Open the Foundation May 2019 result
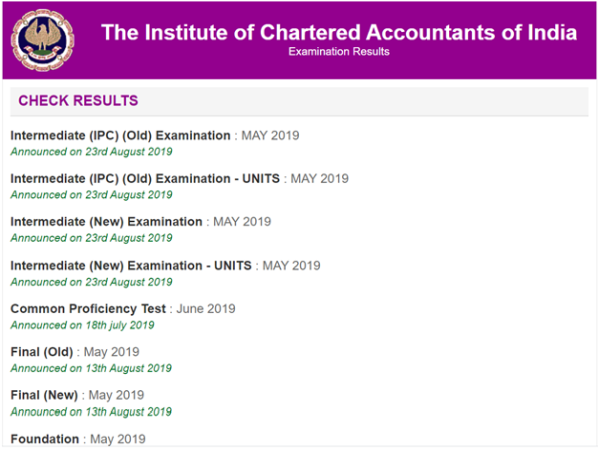The height and width of the screenshot is (450, 600). 45,438
